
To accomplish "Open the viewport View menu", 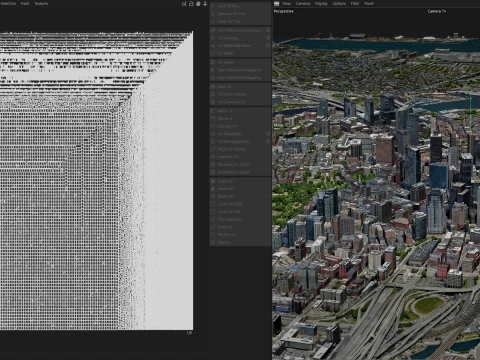I will pos(287,3).
